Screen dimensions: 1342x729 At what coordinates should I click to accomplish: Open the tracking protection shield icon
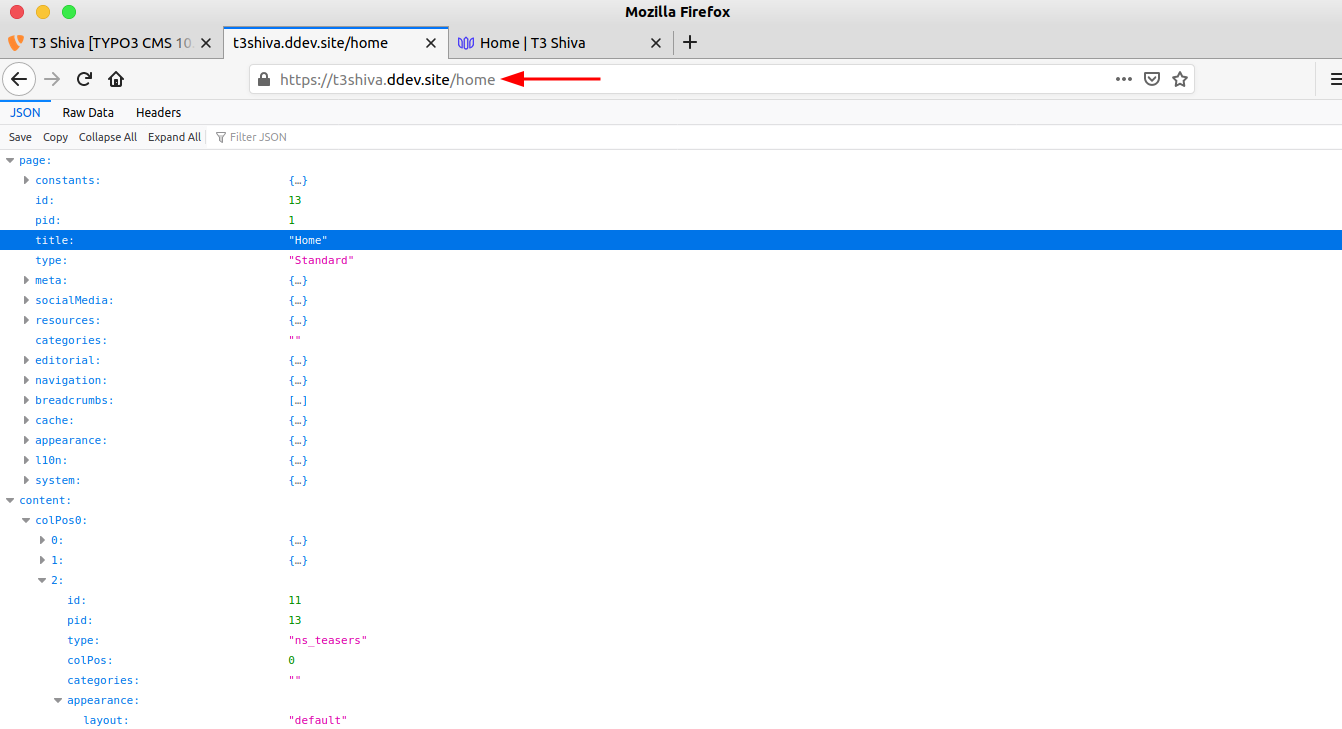coord(1152,79)
